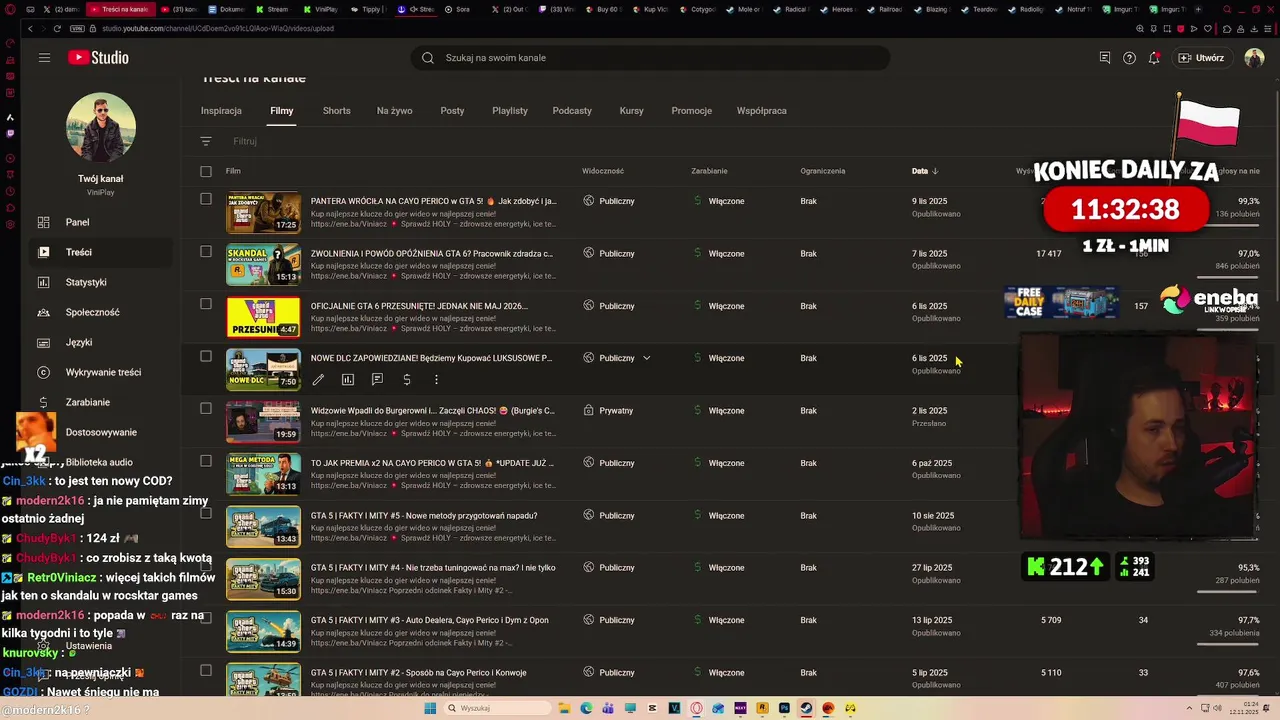Click the pencil edit icon on the NOWE DLC video
The width and height of the screenshot is (1280, 720).
point(318,380)
